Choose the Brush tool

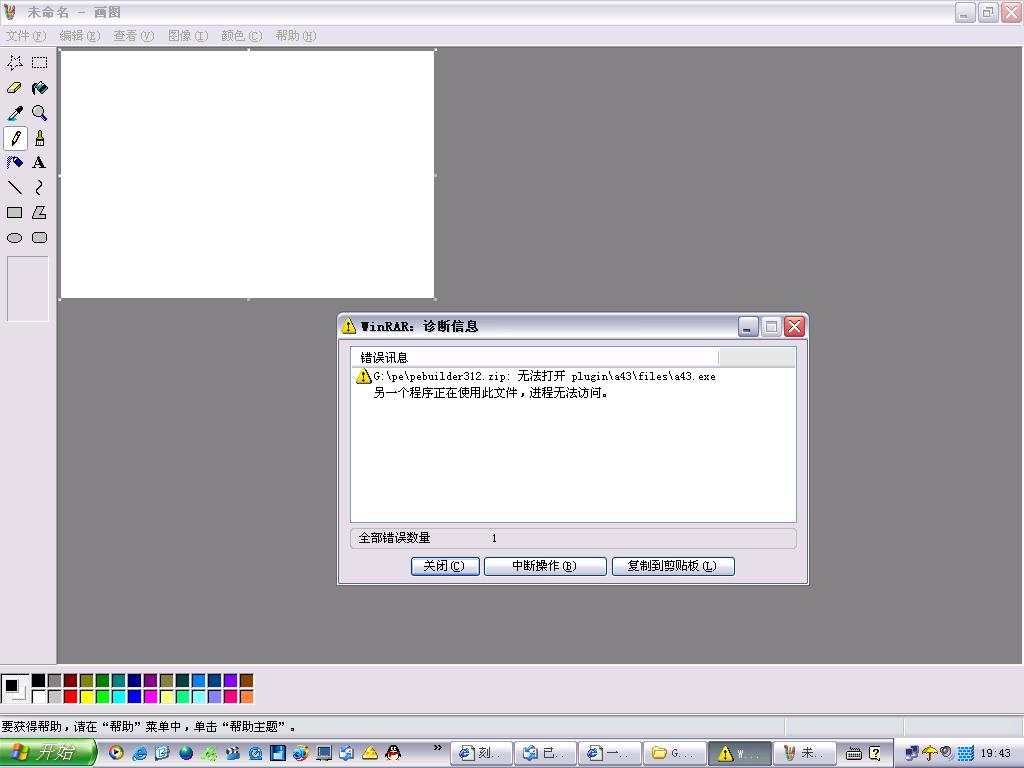tap(40, 138)
